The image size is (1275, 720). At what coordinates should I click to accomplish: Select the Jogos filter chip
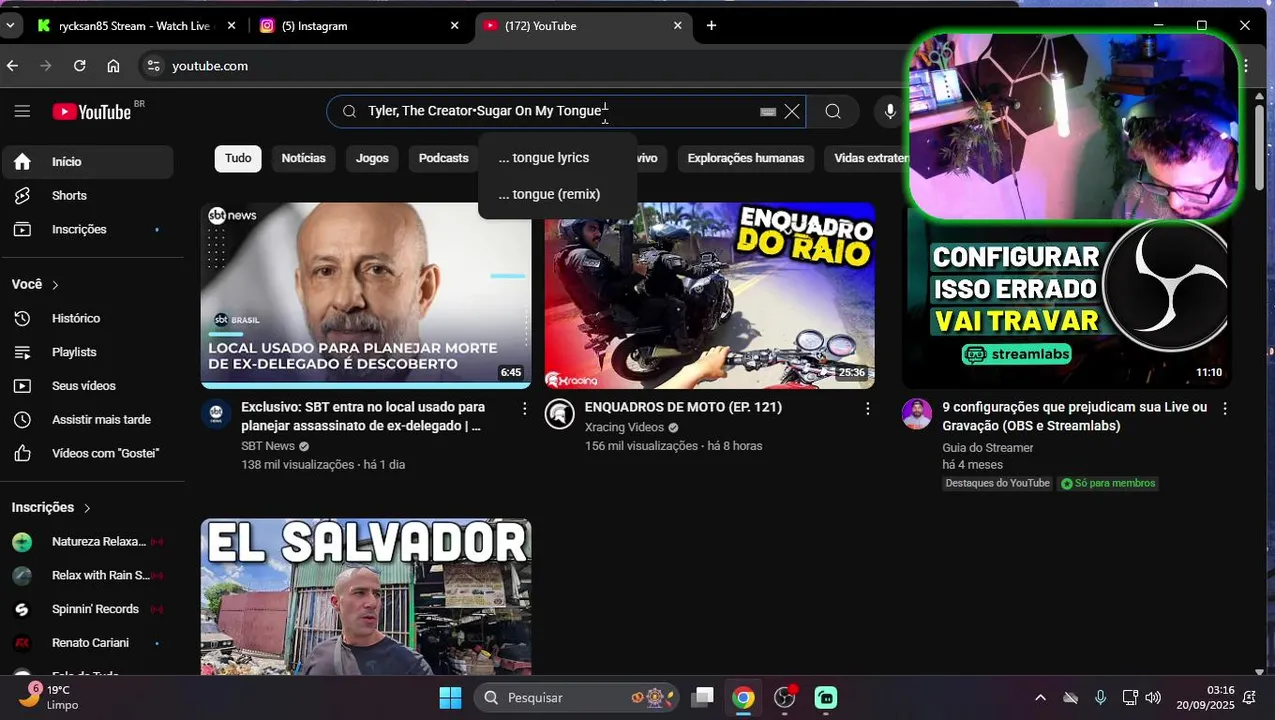tap(372, 158)
